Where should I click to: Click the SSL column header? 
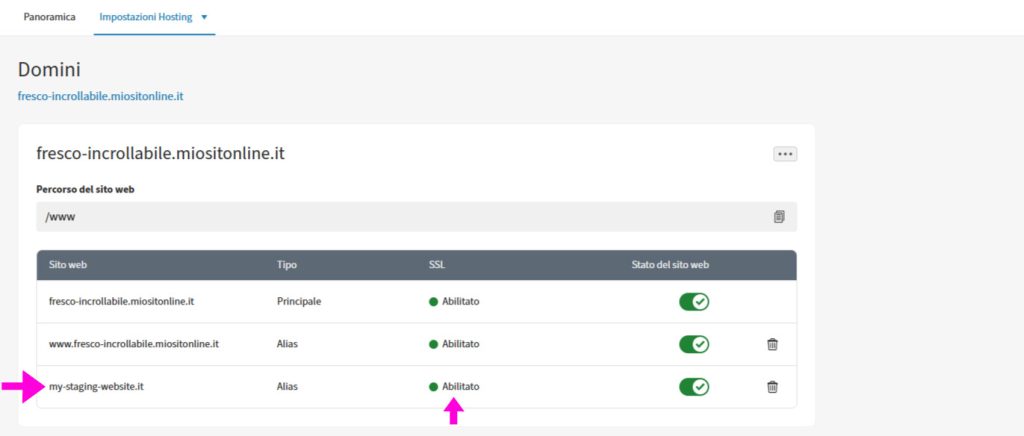(437, 265)
